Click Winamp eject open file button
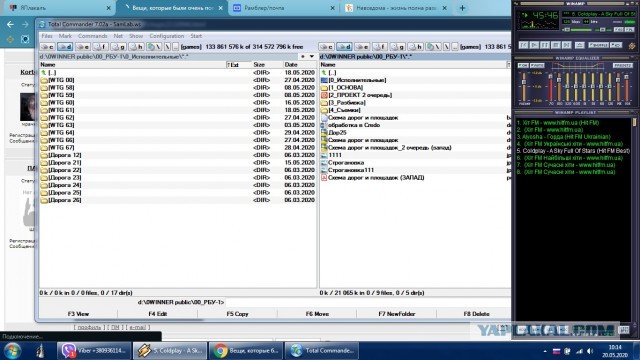Image resolution: width=640 pixels, height=360 pixels. (580, 45)
